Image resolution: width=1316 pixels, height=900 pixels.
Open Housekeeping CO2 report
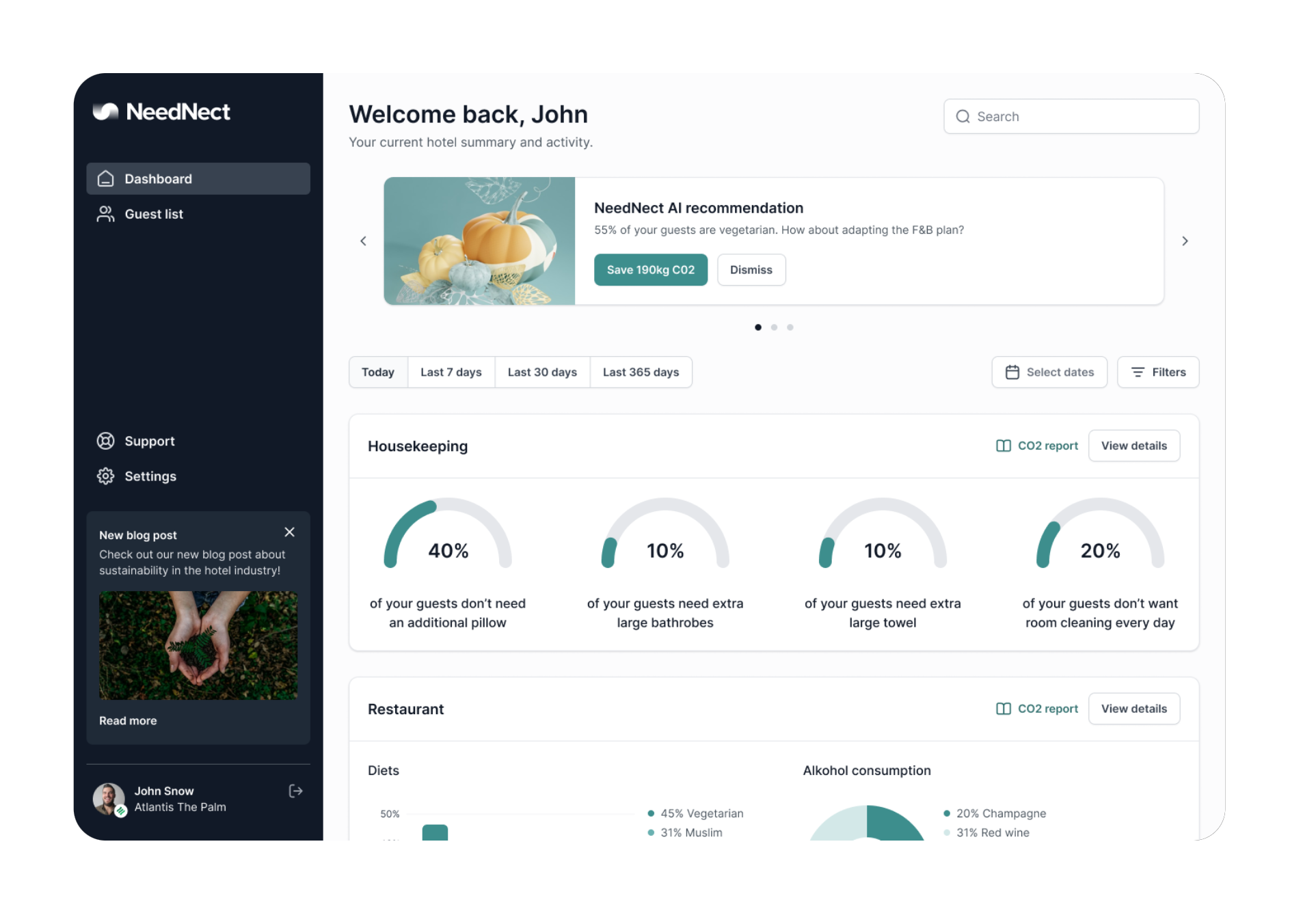(1037, 446)
